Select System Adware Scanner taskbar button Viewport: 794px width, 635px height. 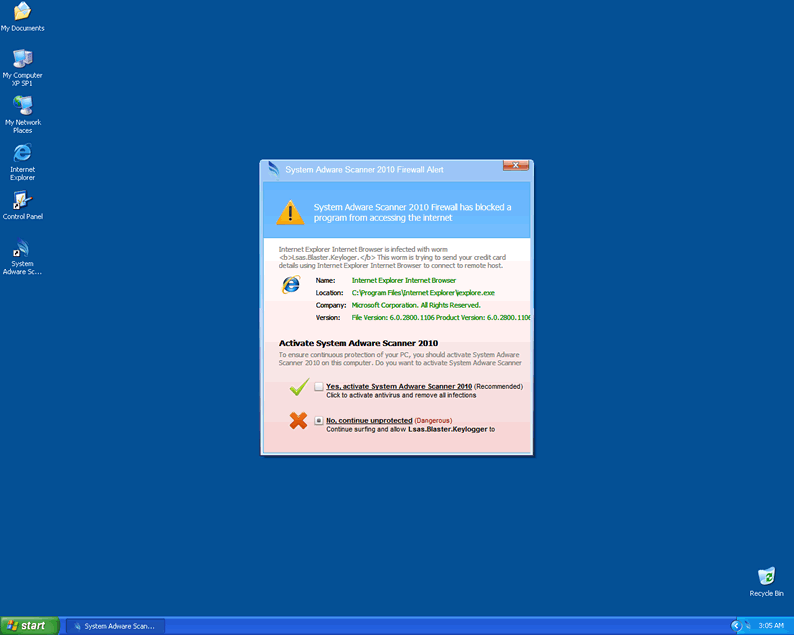coord(115,626)
